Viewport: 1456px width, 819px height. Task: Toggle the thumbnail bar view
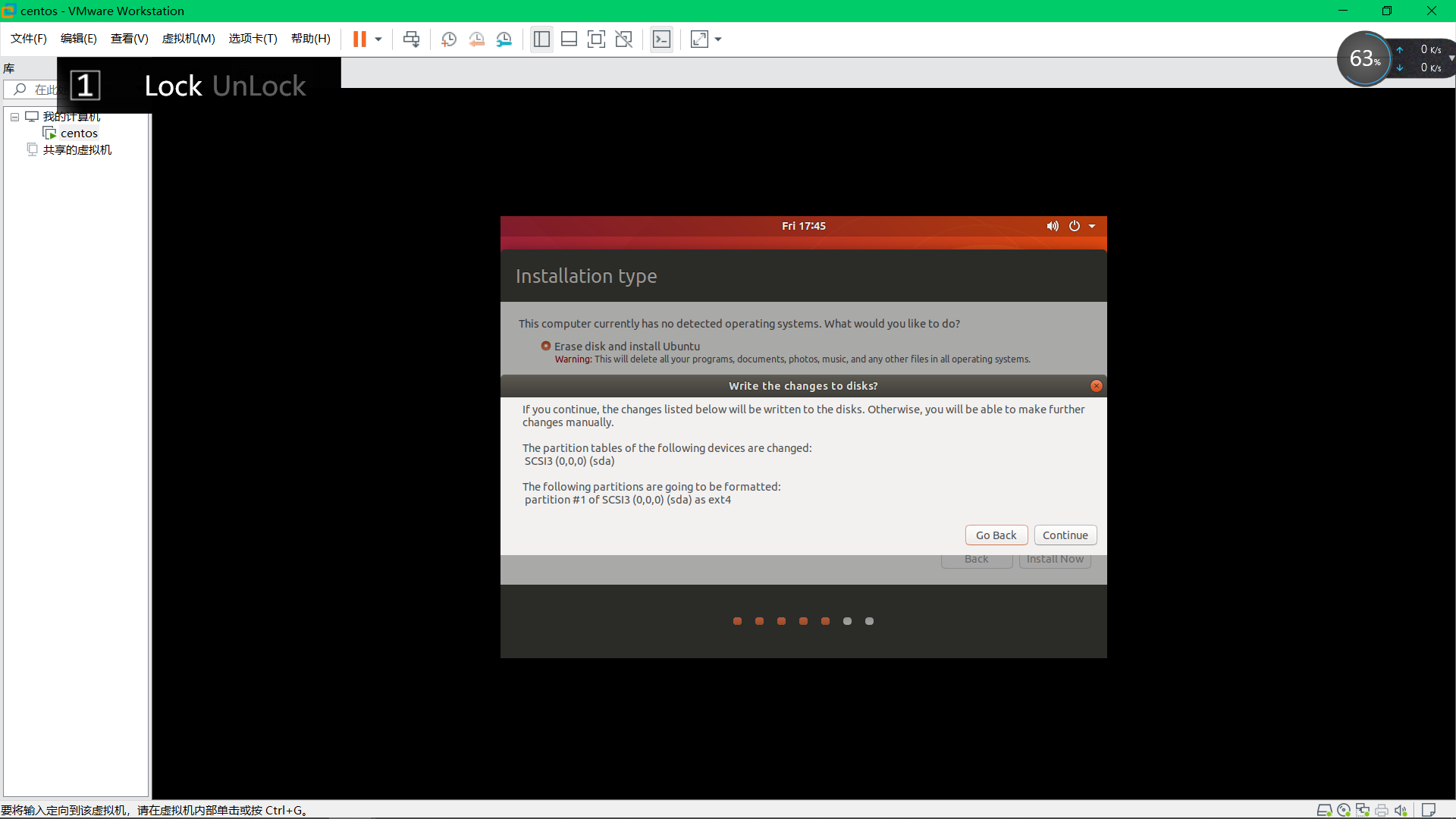[x=569, y=39]
